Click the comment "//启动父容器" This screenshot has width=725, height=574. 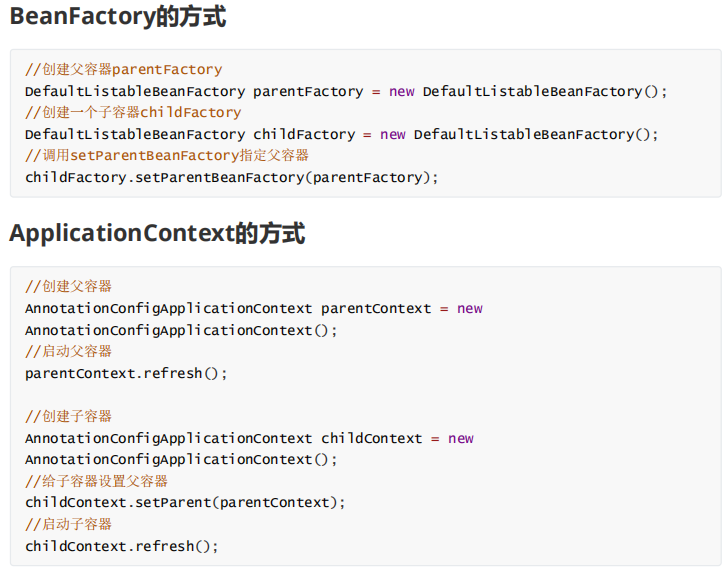[x=68, y=351]
